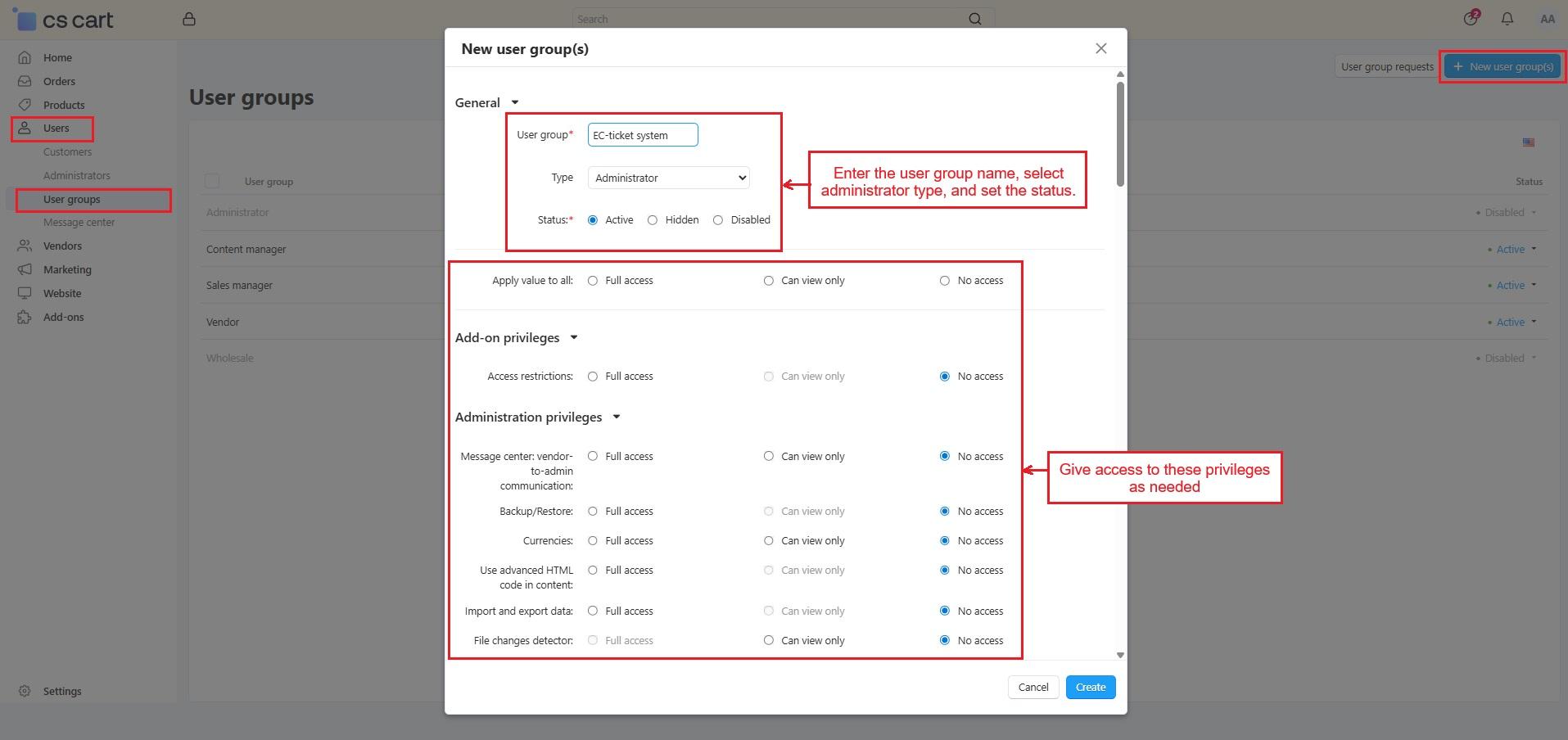Click the Marketing megaphone icon
Viewport: 1568px width, 740px height.
click(25, 269)
